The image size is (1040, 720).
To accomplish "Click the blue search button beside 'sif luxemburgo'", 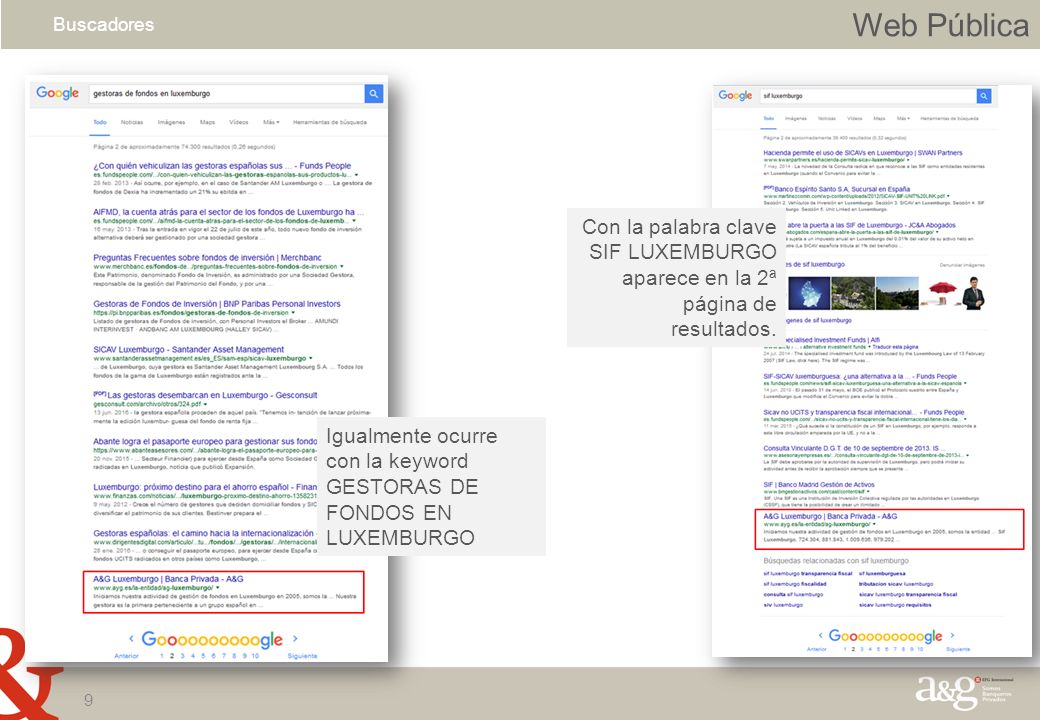I will [984, 96].
